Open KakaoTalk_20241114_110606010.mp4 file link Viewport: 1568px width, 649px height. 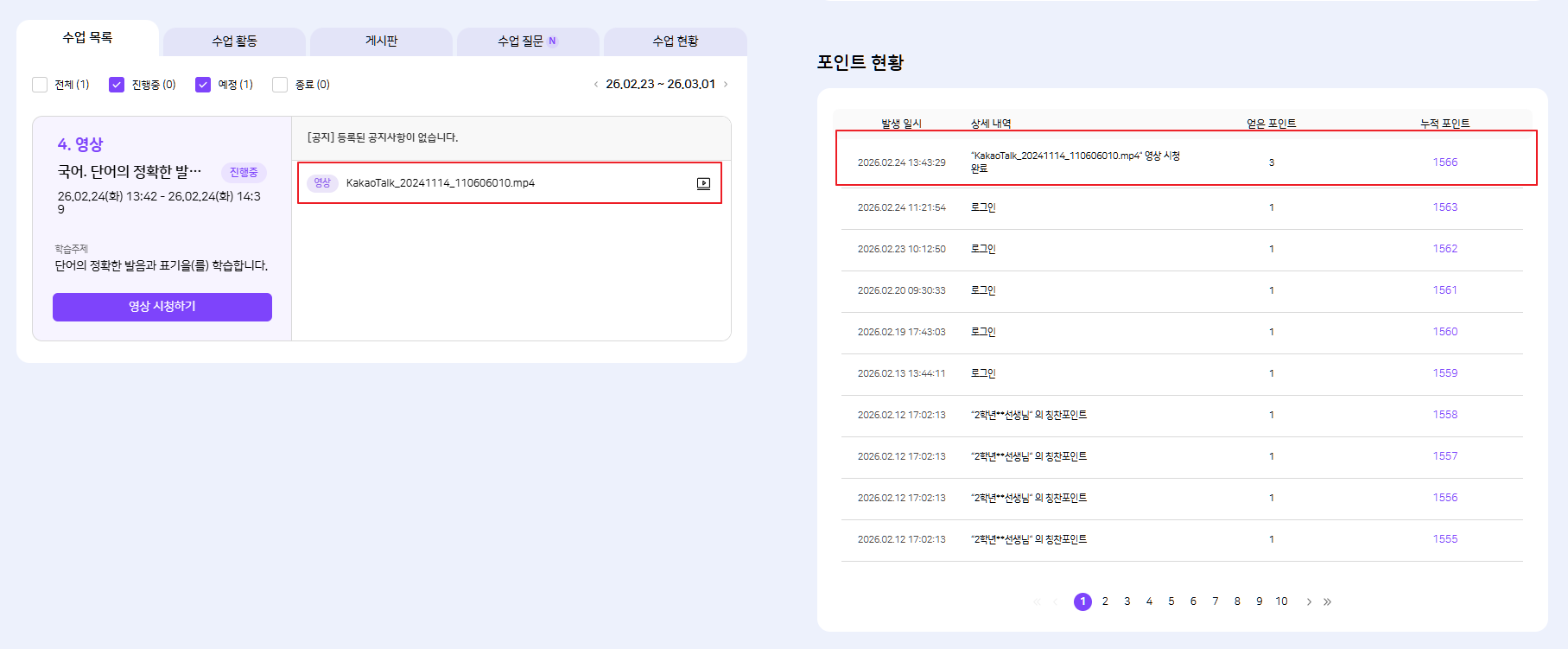tap(440, 183)
